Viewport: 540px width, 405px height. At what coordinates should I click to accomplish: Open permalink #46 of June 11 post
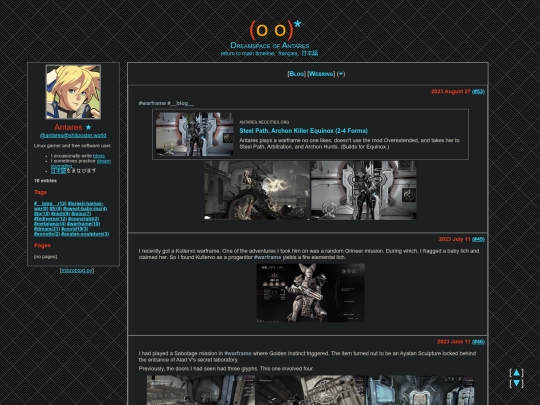click(478, 342)
